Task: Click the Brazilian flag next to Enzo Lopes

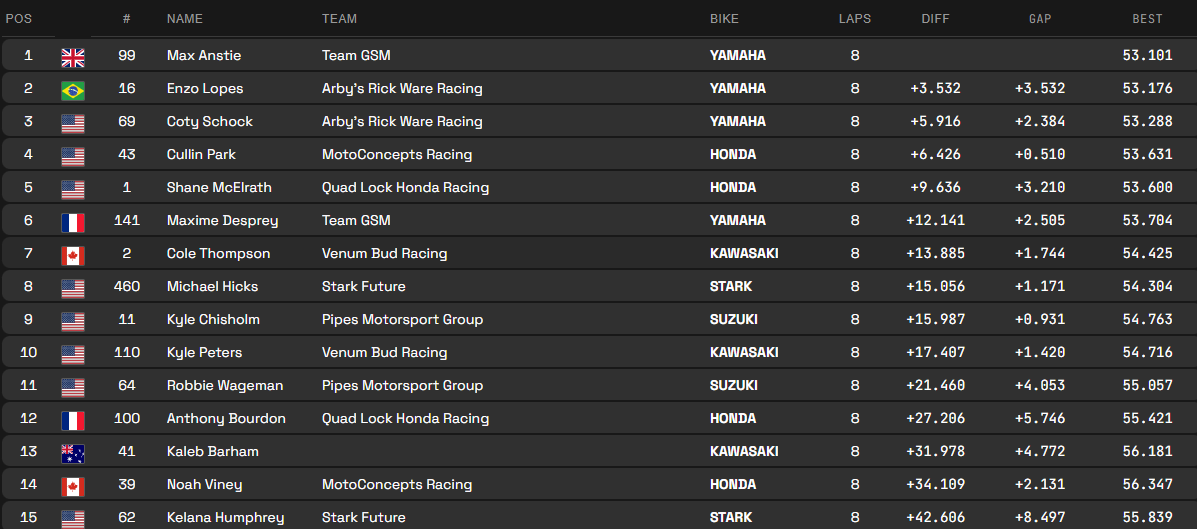Action: 73,90
